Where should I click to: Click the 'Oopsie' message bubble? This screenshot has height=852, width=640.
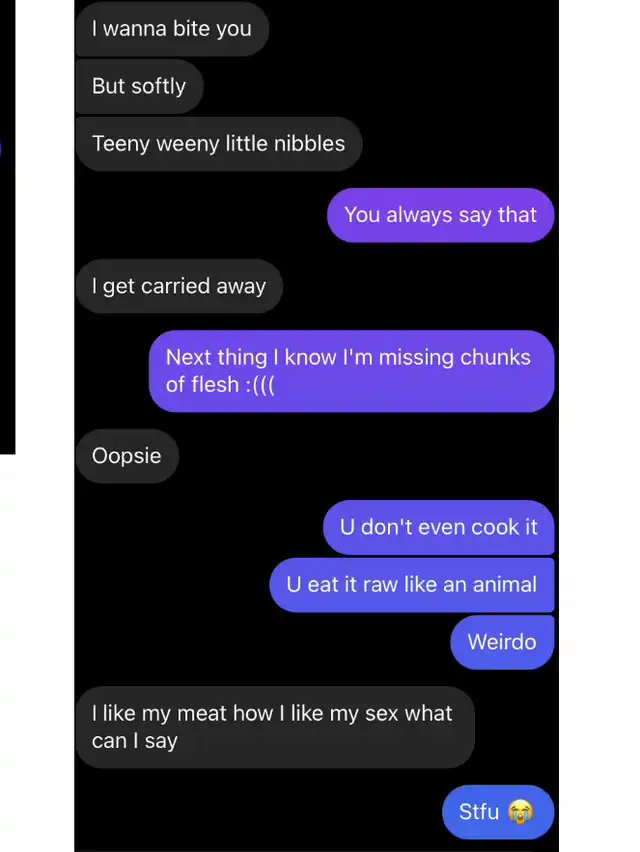[127, 456]
